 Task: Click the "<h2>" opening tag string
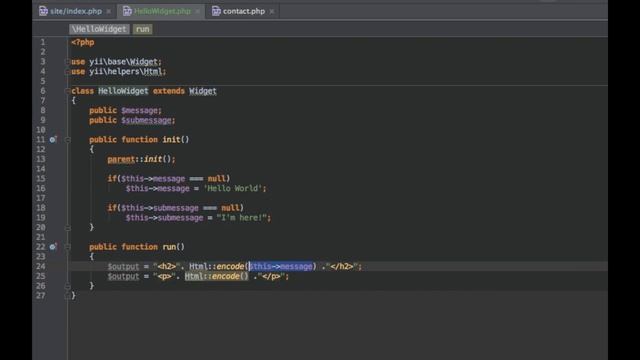click(167, 266)
